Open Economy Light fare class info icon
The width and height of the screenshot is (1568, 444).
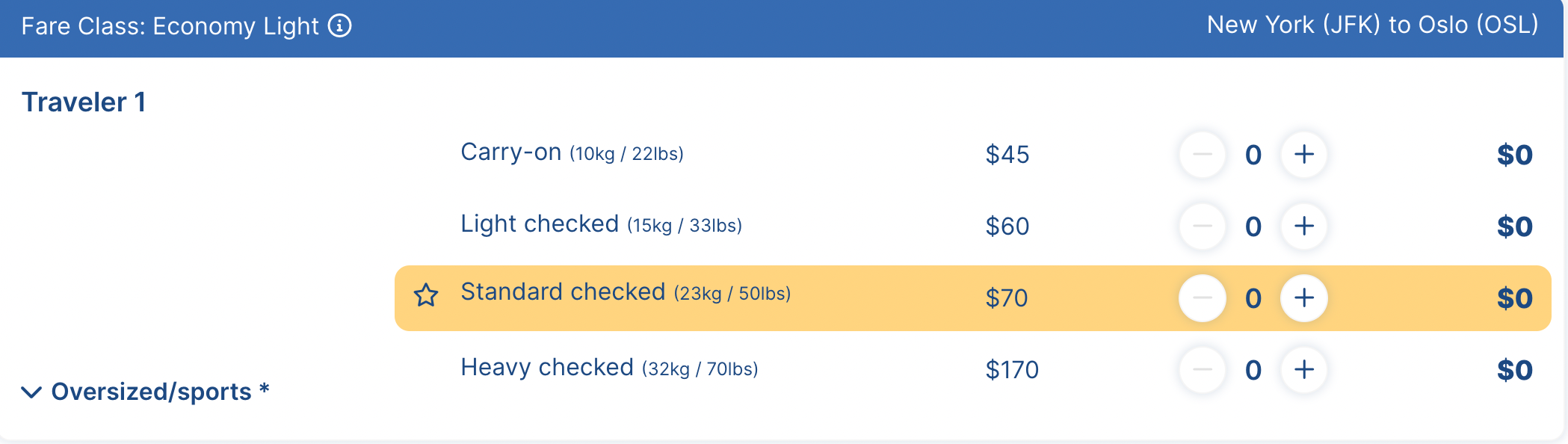[x=340, y=26]
